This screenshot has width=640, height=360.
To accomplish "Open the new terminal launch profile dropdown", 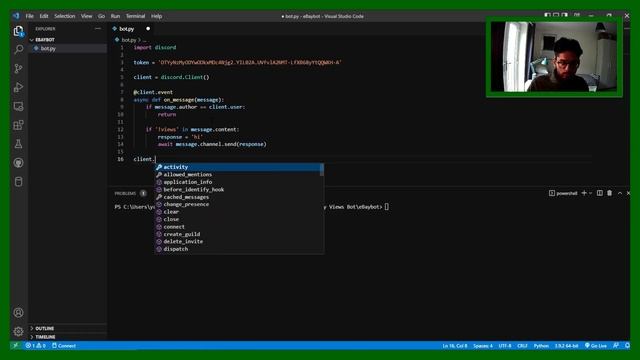I will coord(591,193).
